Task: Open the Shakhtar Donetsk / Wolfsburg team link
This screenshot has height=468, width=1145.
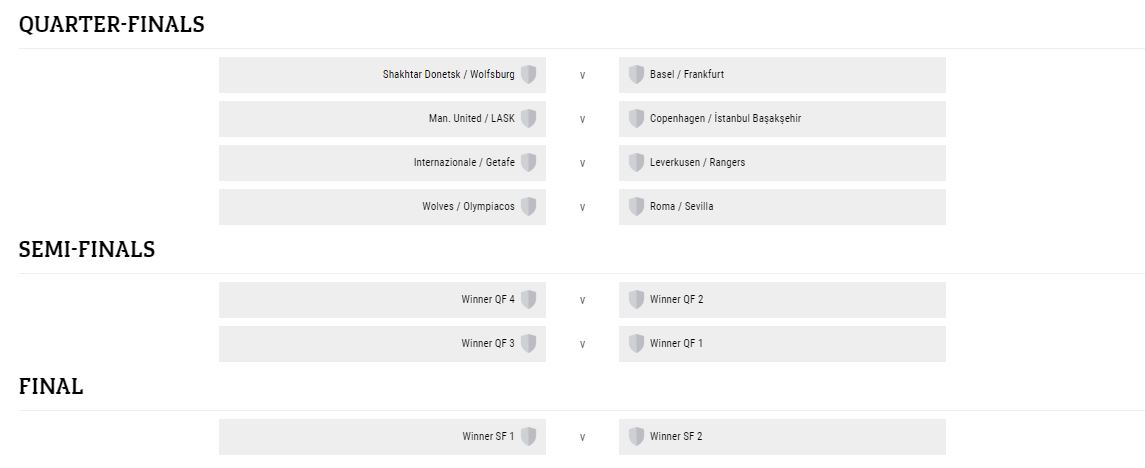Action: coord(448,74)
